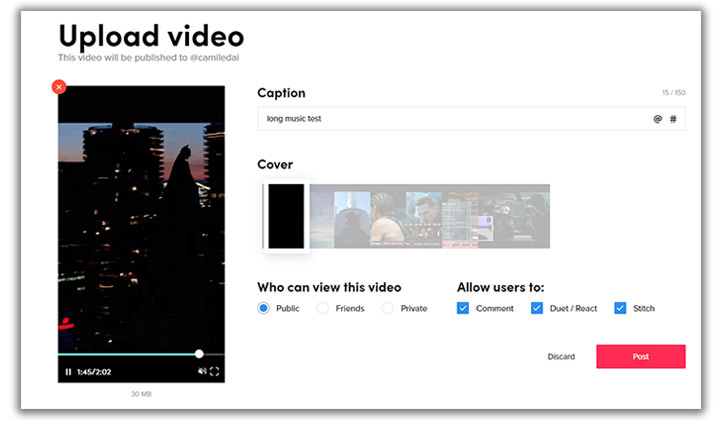Screen dimensions: 720x421
Task: Mute the video preview sound
Action: (x=202, y=371)
